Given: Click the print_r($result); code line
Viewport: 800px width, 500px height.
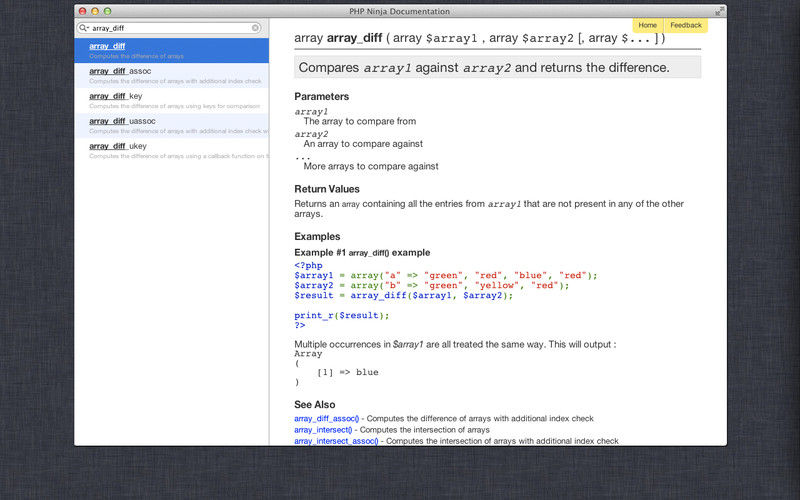Looking at the screenshot, I should (341, 315).
